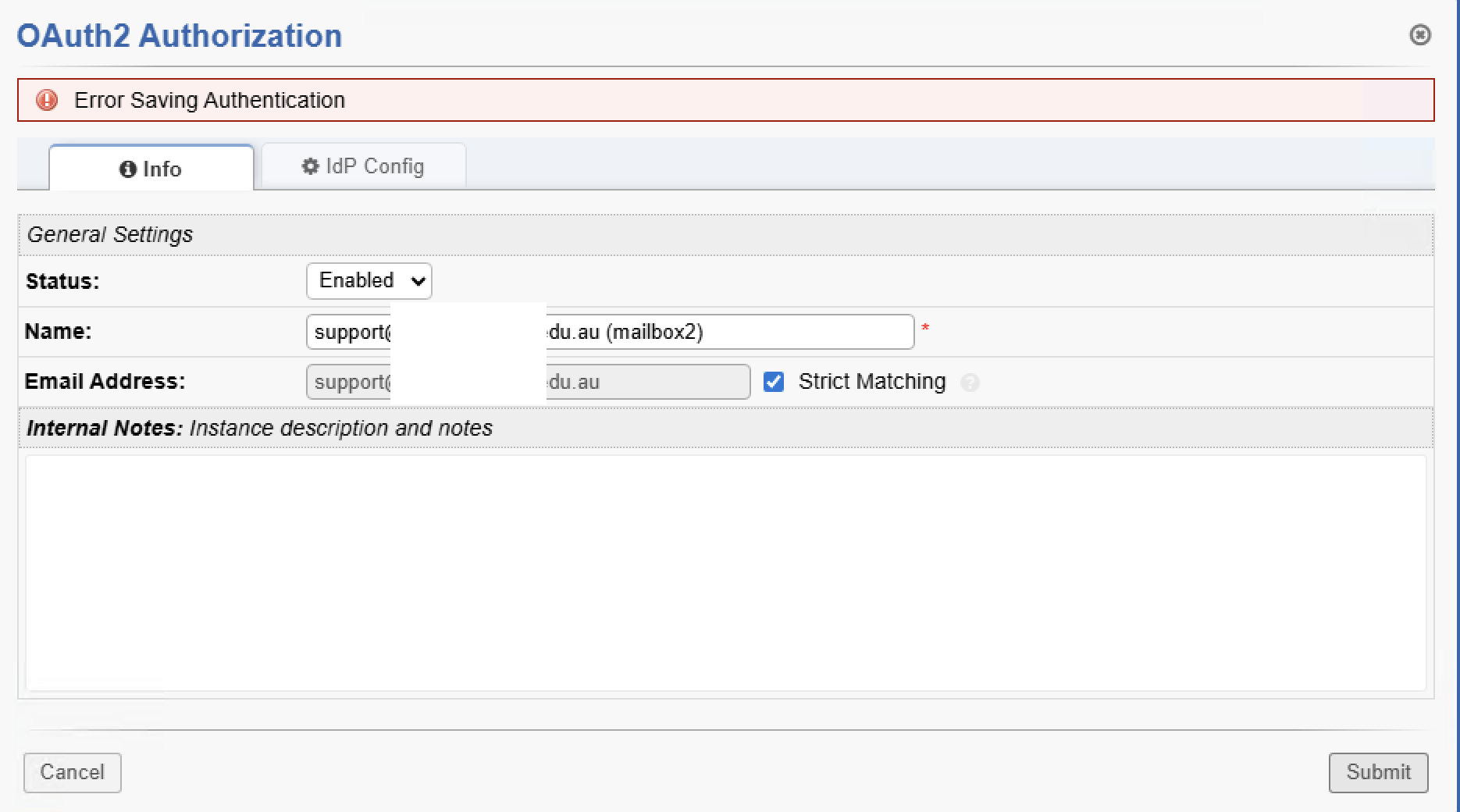The width and height of the screenshot is (1460, 812).
Task: Click into the Name input field
Action: [610, 332]
